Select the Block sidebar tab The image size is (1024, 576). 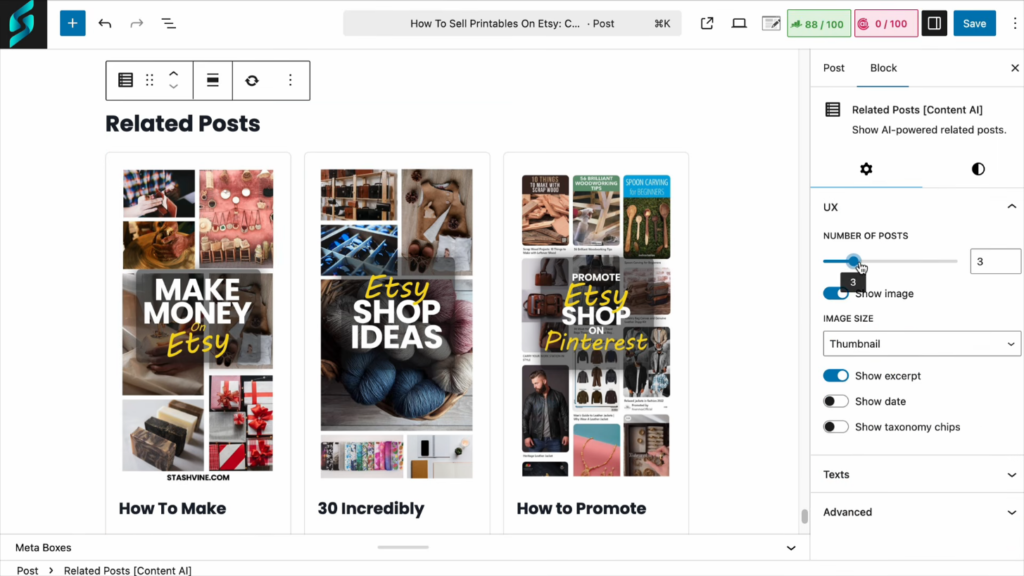[x=883, y=68]
